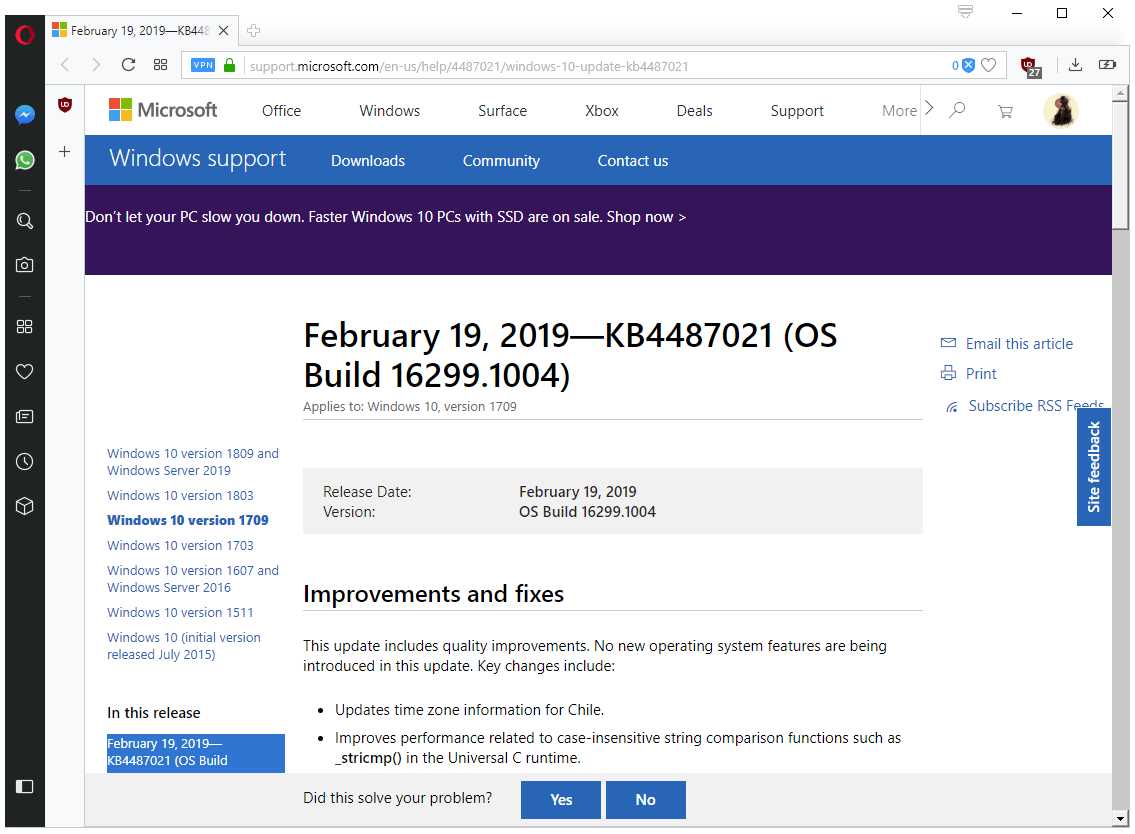Close the February 19, 2019 tab
Image resolution: width=1135 pixels, height=834 pixels.
(x=224, y=30)
